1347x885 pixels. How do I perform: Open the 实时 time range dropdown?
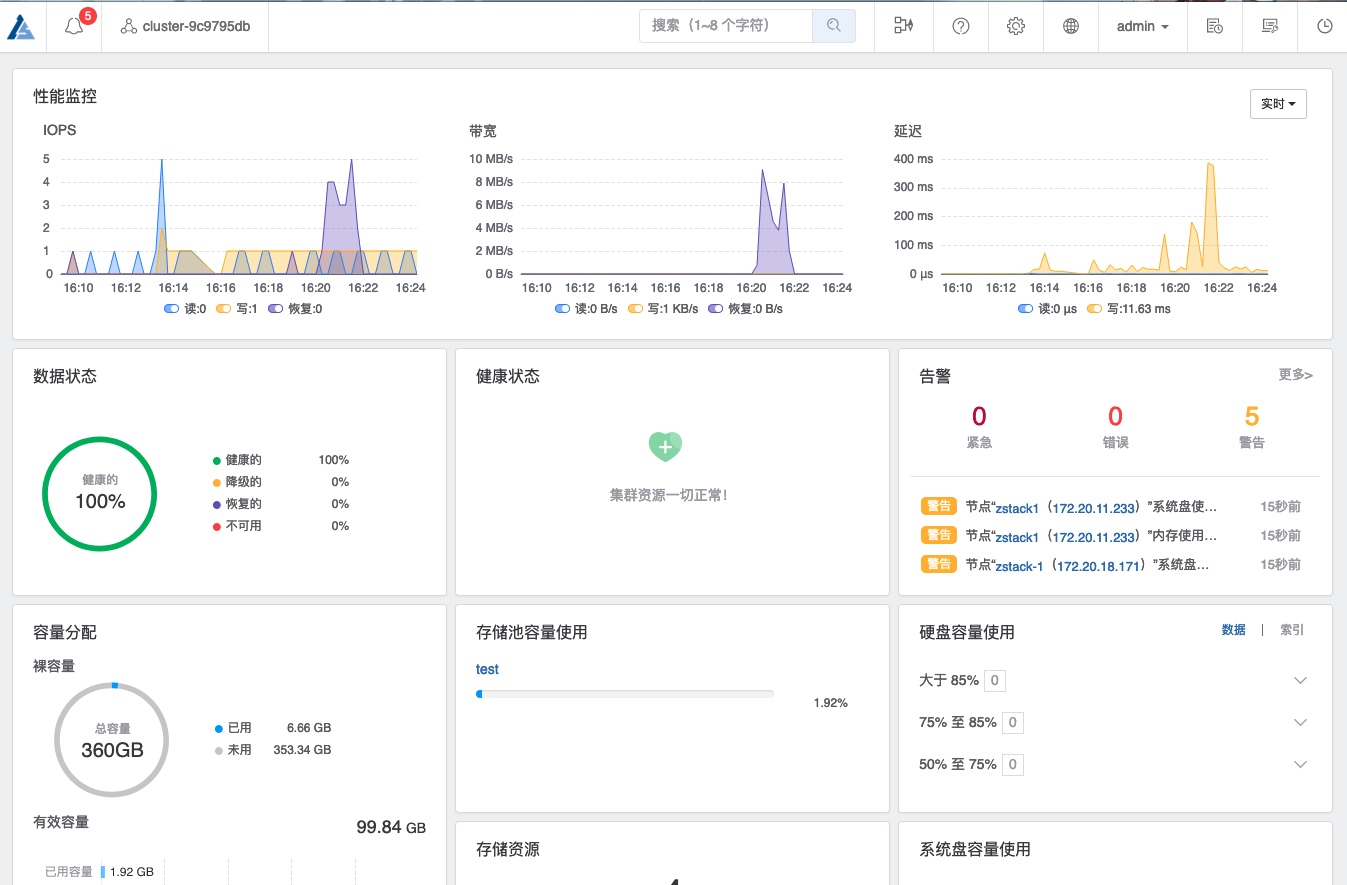click(1278, 104)
